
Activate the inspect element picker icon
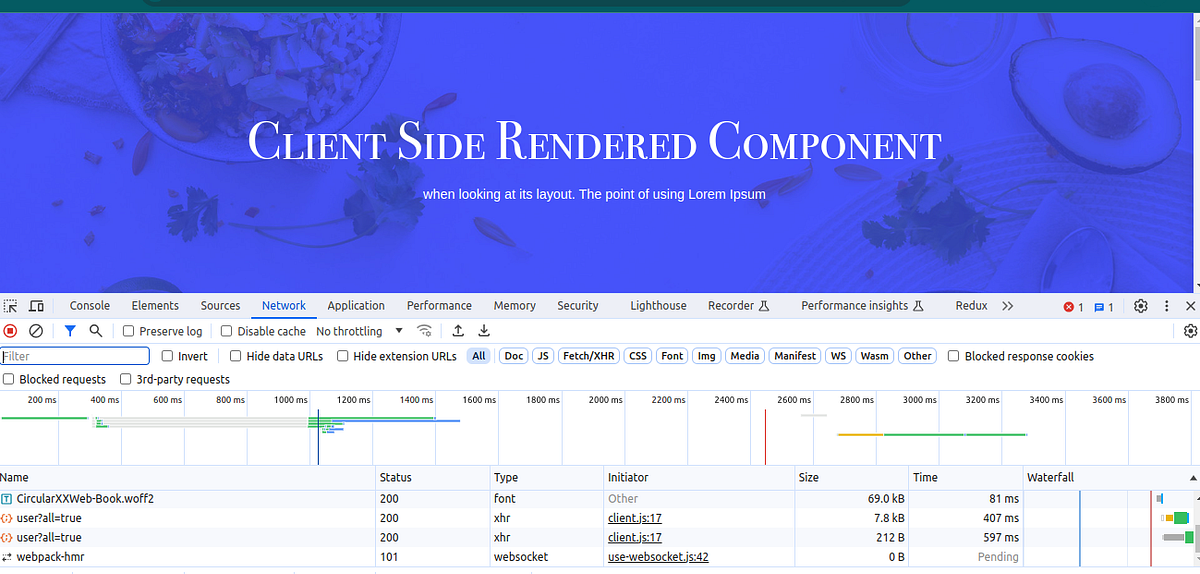pyautogui.click(x=10, y=306)
